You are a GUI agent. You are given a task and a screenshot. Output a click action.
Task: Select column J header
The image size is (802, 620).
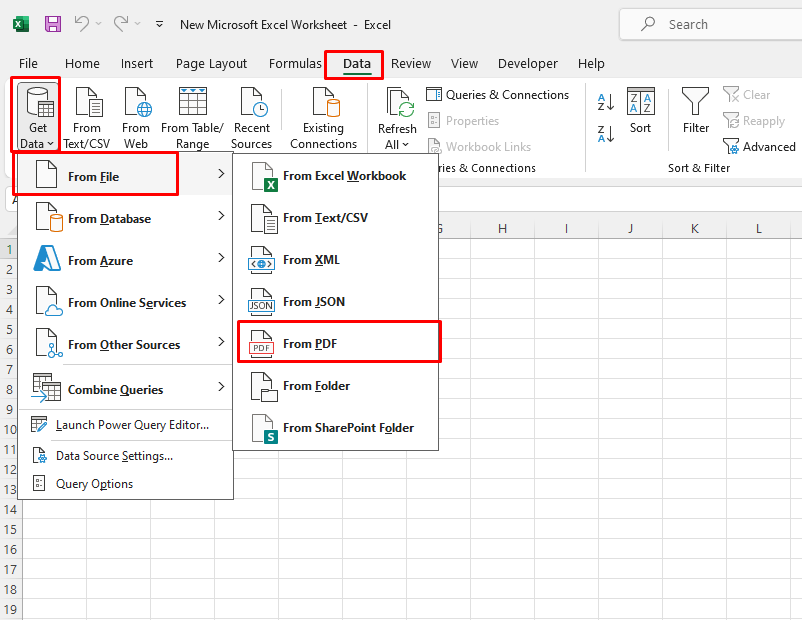(x=630, y=229)
